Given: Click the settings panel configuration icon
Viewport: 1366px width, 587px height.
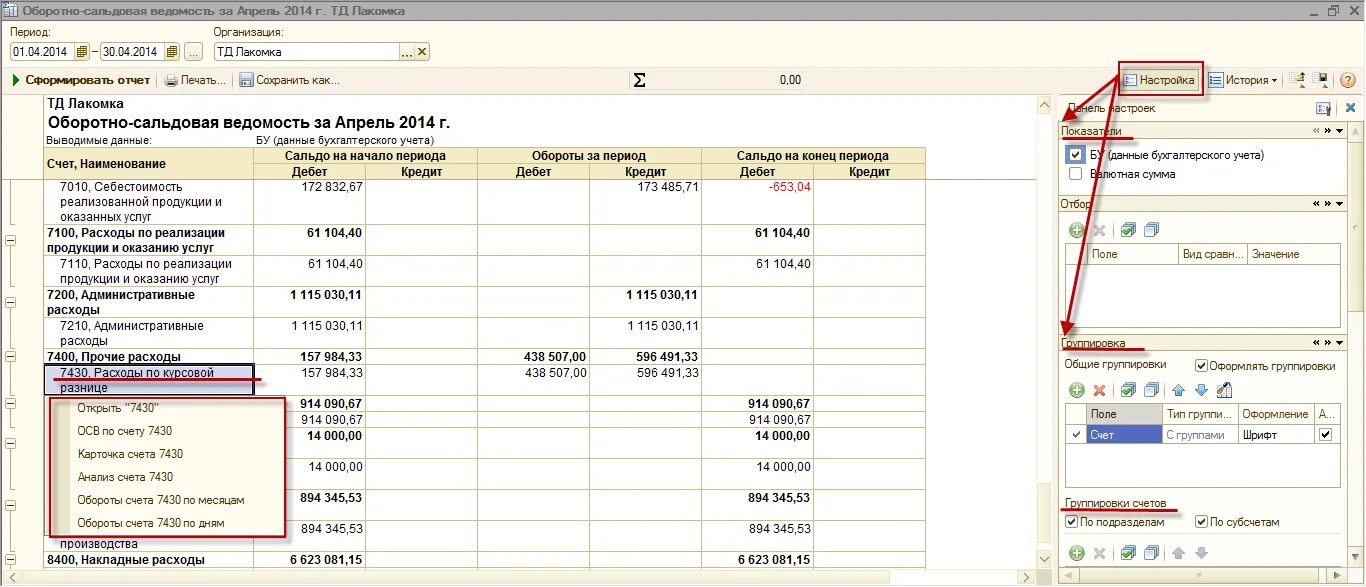Looking at the screenshot, I should click(x=1324, y=108).
